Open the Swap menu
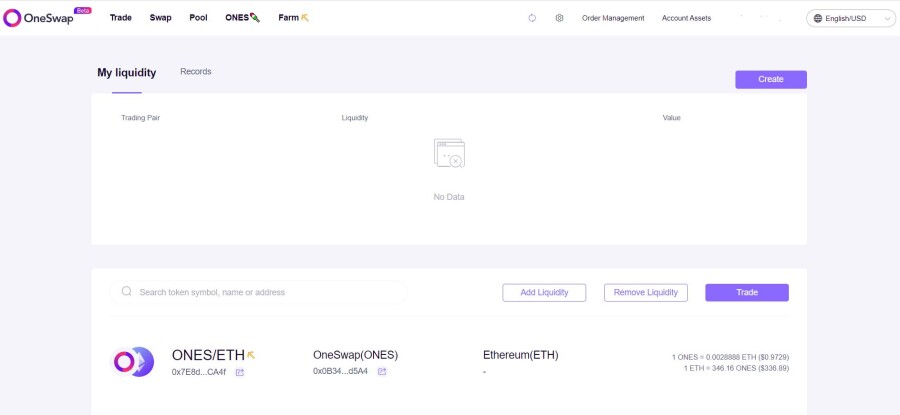 (x=161, y=18)
